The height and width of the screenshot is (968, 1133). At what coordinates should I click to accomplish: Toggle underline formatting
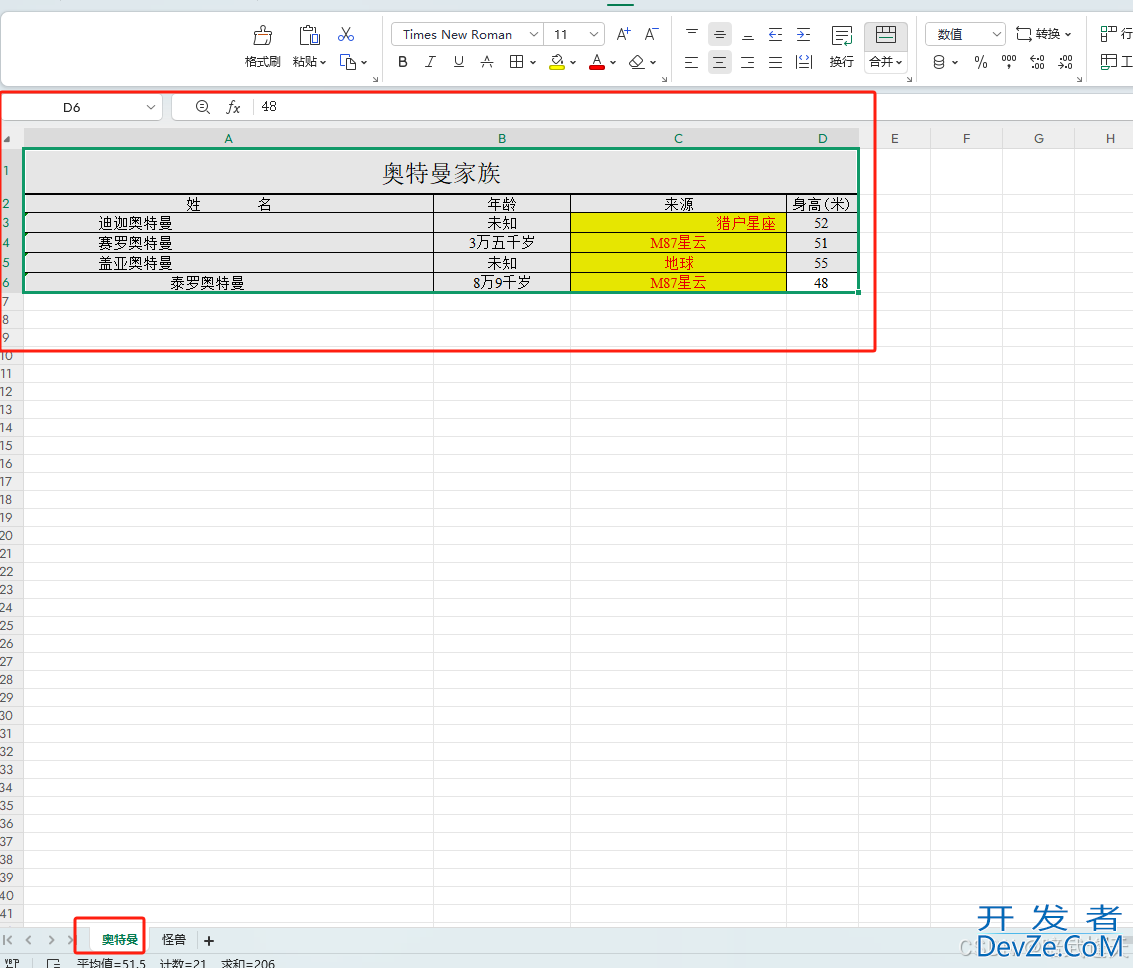459,62
